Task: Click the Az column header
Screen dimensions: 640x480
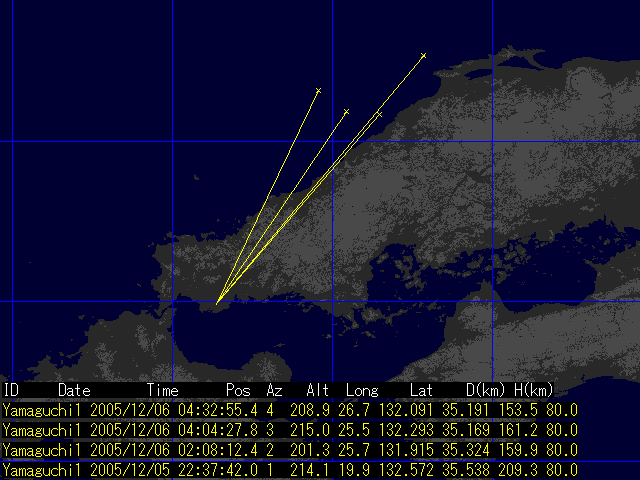Action: tap(274, 390)
